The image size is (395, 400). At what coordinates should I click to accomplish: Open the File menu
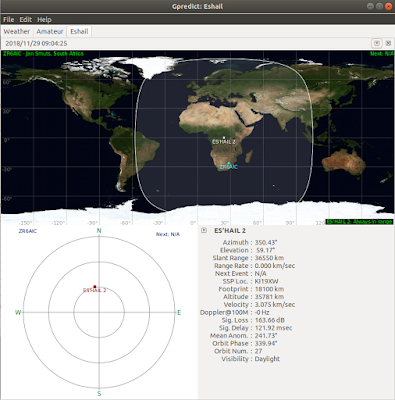[x=9, y=19]
